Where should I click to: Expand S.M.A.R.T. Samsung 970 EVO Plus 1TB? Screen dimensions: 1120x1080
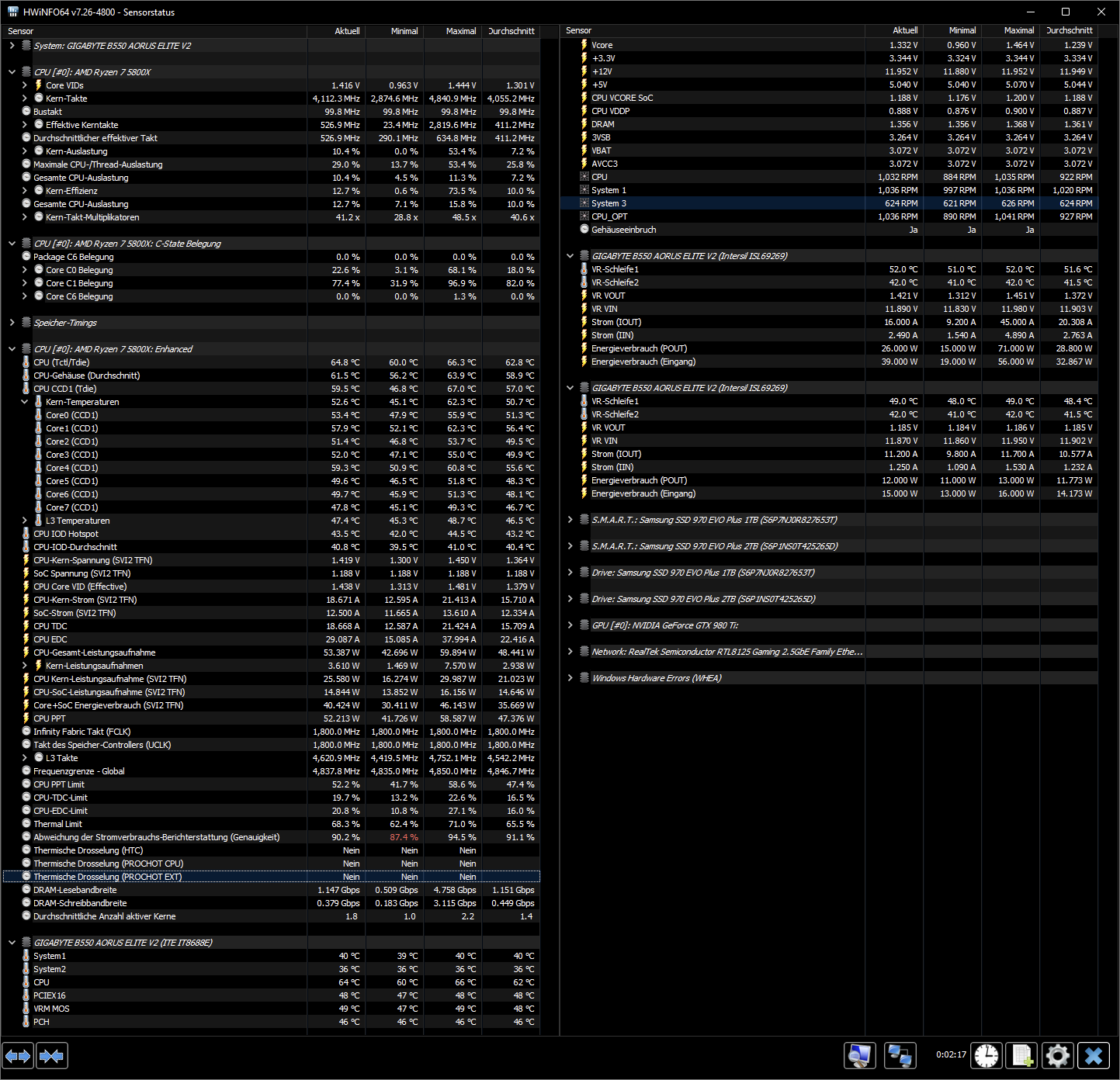(570, 520)
